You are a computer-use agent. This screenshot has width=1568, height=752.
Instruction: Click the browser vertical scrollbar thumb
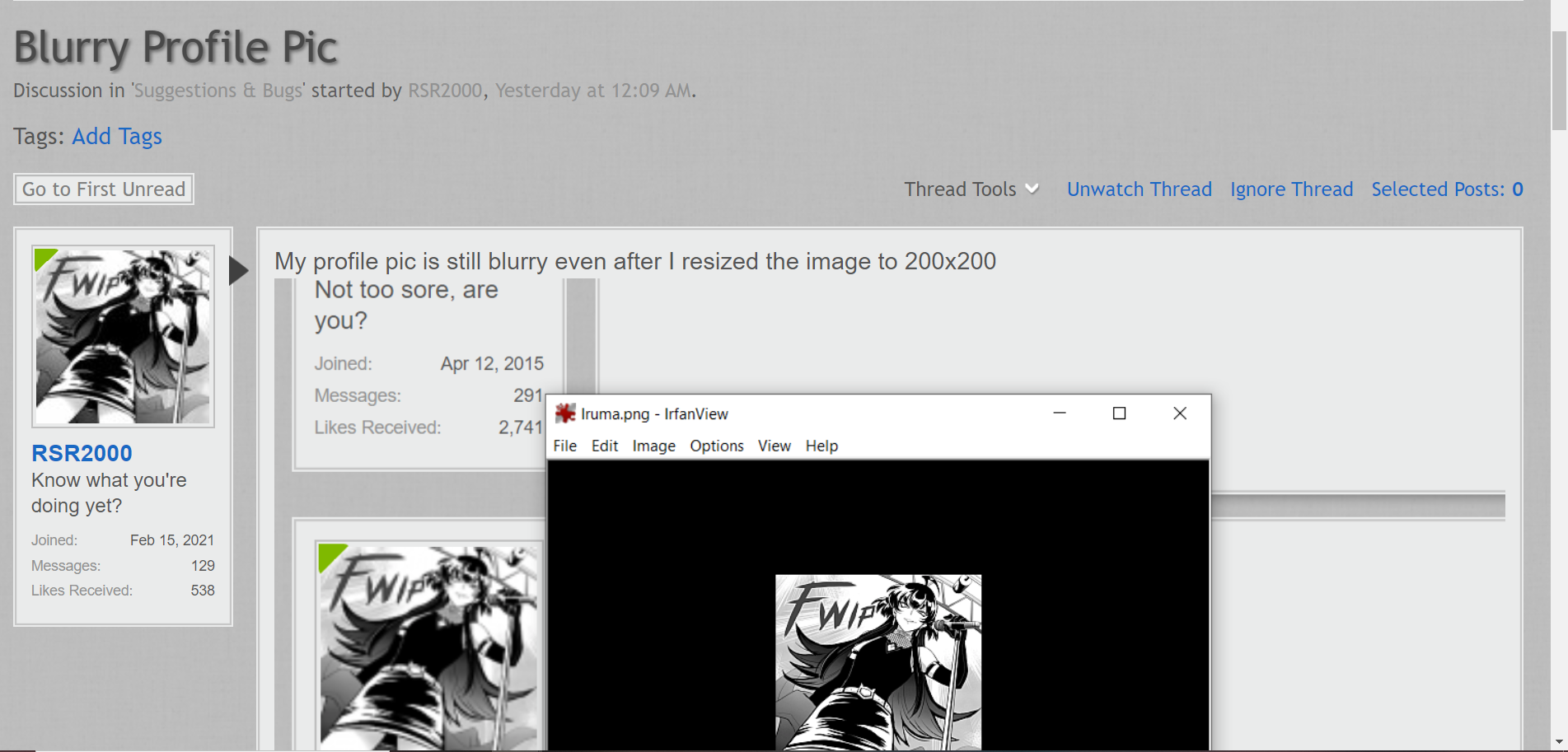(x=1559, y=81)
